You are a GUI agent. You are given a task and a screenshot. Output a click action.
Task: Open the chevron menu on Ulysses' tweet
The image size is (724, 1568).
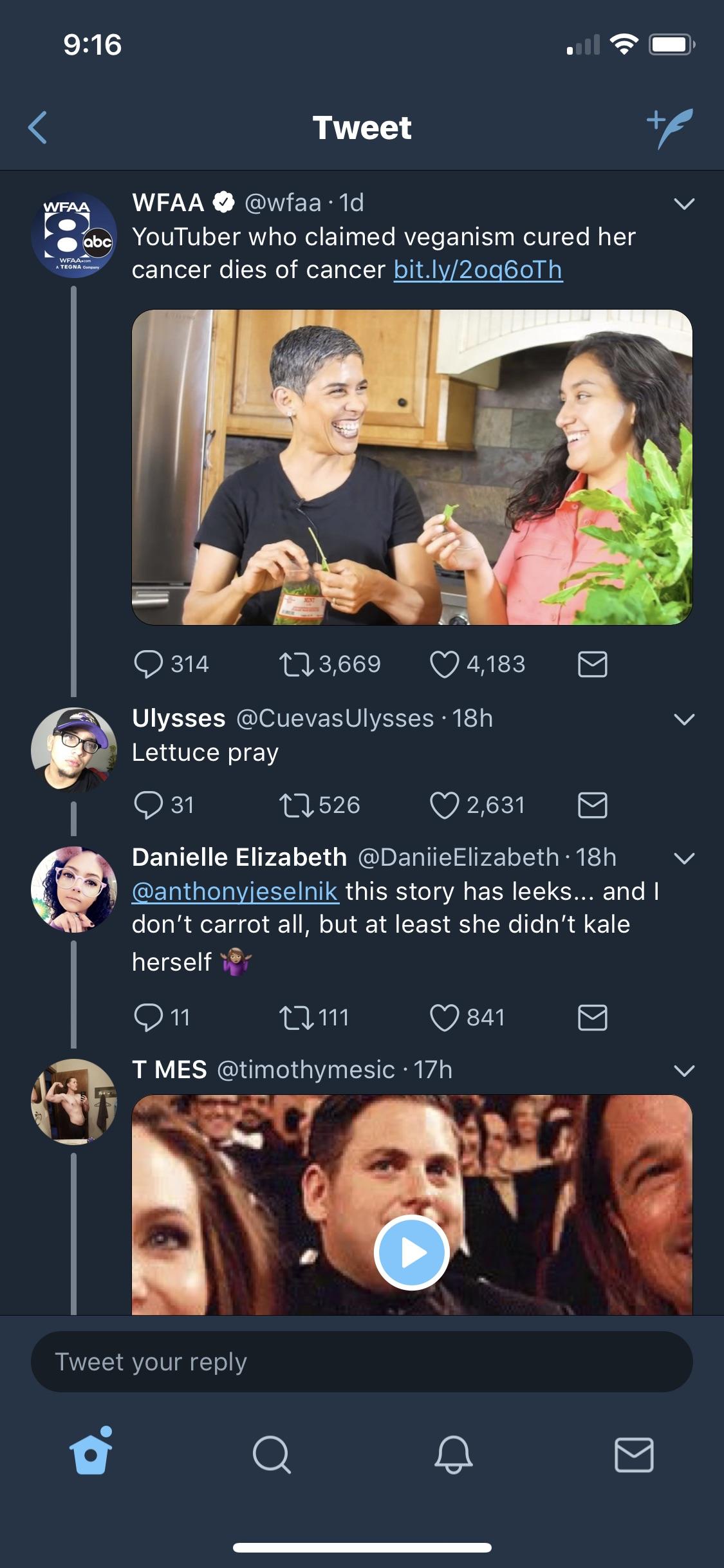pos(683,719)
